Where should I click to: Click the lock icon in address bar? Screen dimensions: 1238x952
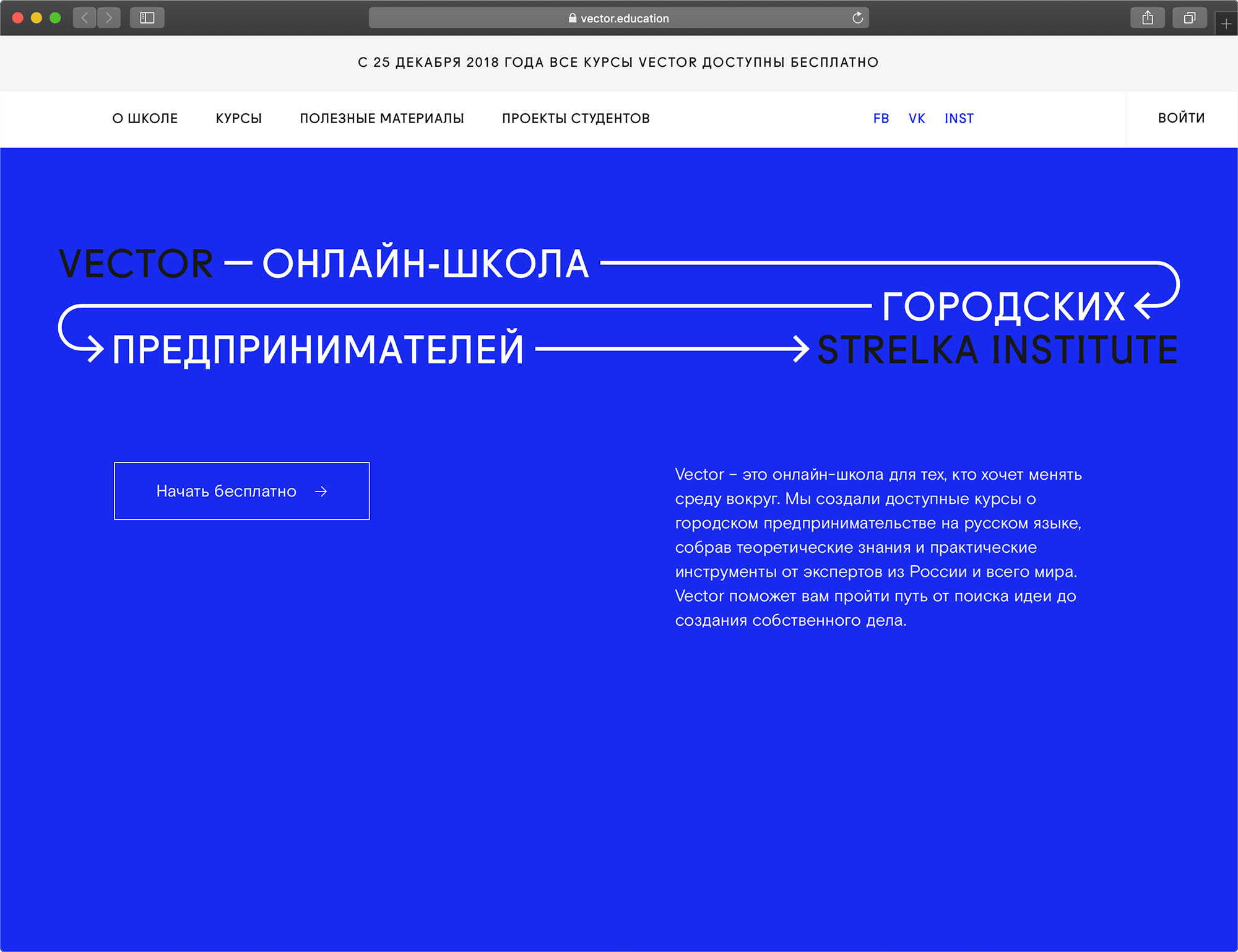point(573,19)
